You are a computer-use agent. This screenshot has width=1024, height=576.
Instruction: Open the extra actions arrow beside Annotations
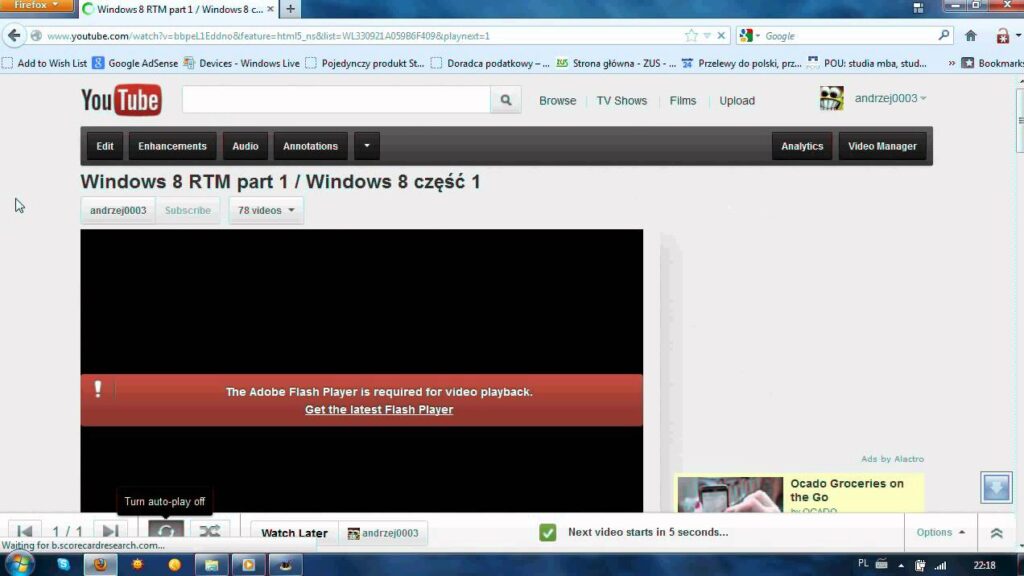point(366,146)
